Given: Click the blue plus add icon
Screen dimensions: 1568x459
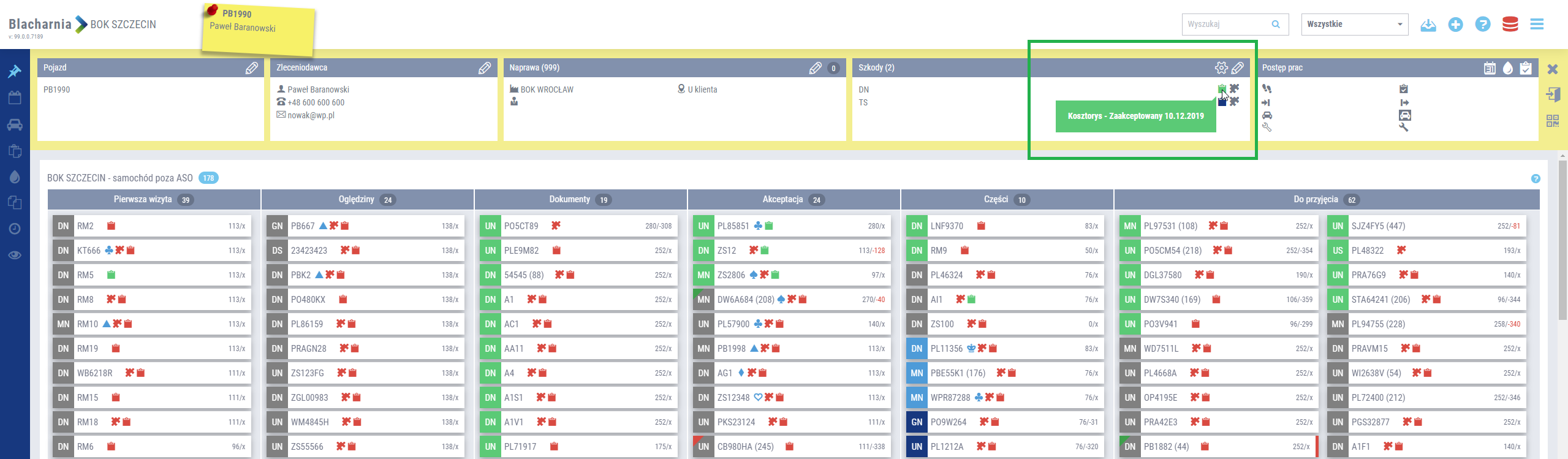Looking at the screenshot, I should point(1455,25).
